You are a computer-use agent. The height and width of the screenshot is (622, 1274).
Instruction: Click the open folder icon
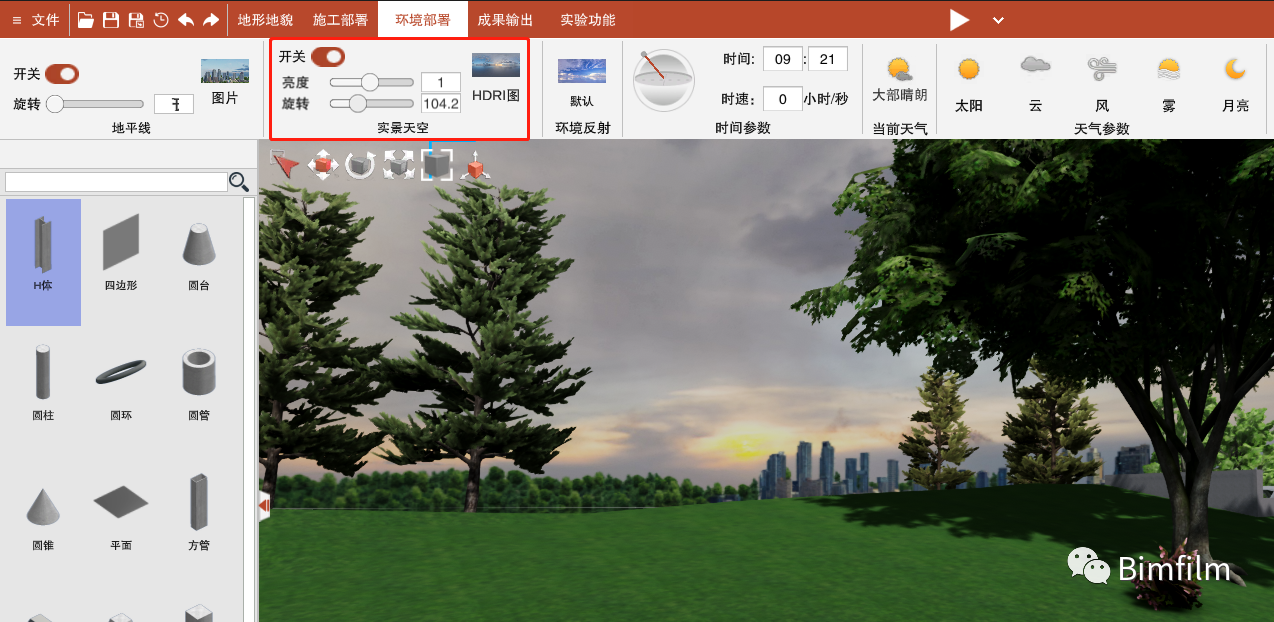(x=86, y=20)
